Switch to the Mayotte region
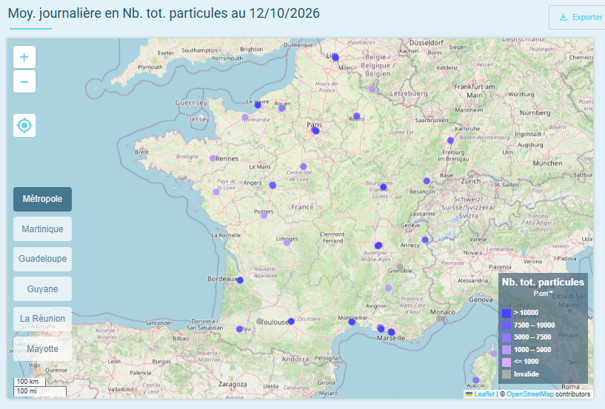The width and height of the screenshot is (605, 409). 42,349
